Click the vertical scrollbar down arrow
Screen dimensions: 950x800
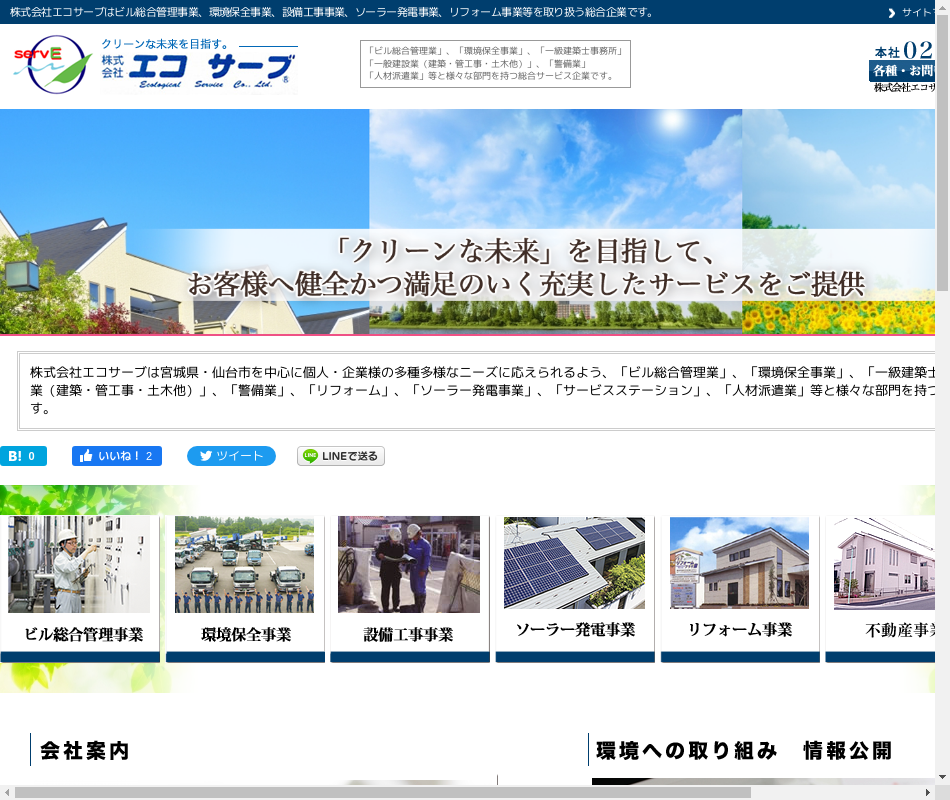[x=942, y=777]
